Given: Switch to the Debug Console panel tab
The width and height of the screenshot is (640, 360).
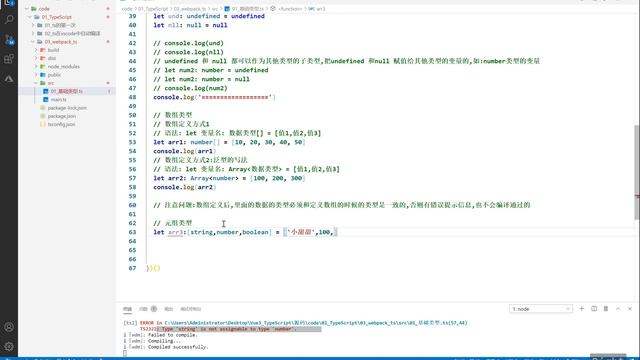Looking at the screenshot, I should (x=191, y=309).
